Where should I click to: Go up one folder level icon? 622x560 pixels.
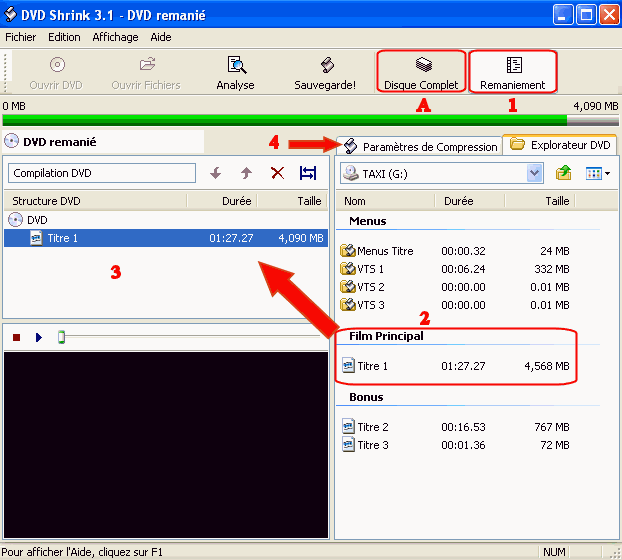click(x=564, y=173)
